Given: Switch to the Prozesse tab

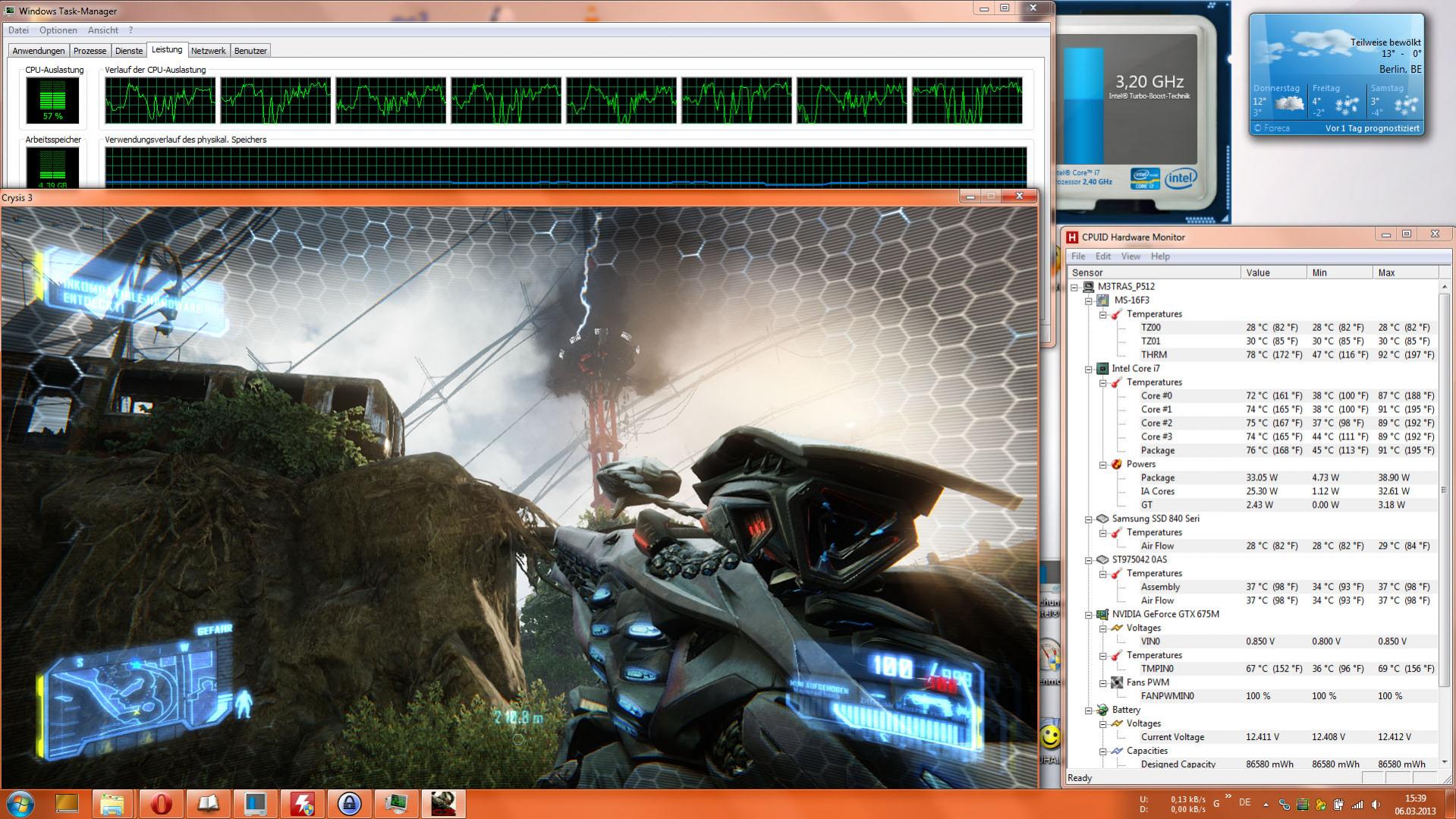Looking at the screenshot, I should click(90, 51).
